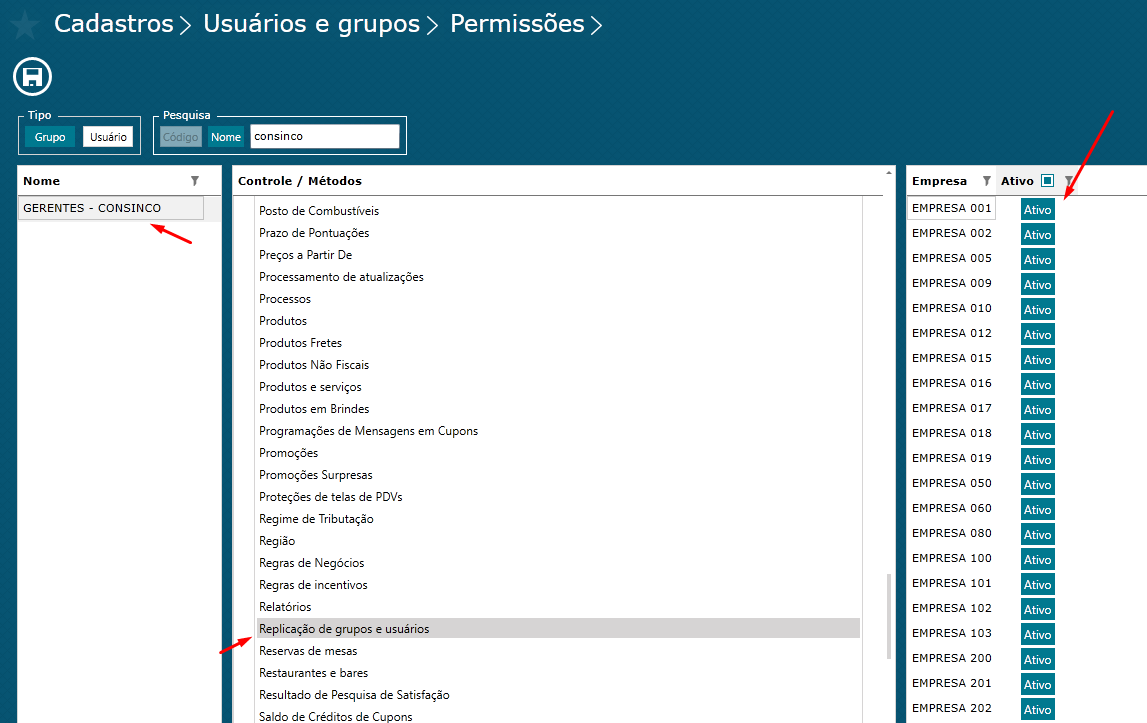Open the Ativo column filter
The height and width of the screenshot is (723, 1147).
tap(1069, 181)
